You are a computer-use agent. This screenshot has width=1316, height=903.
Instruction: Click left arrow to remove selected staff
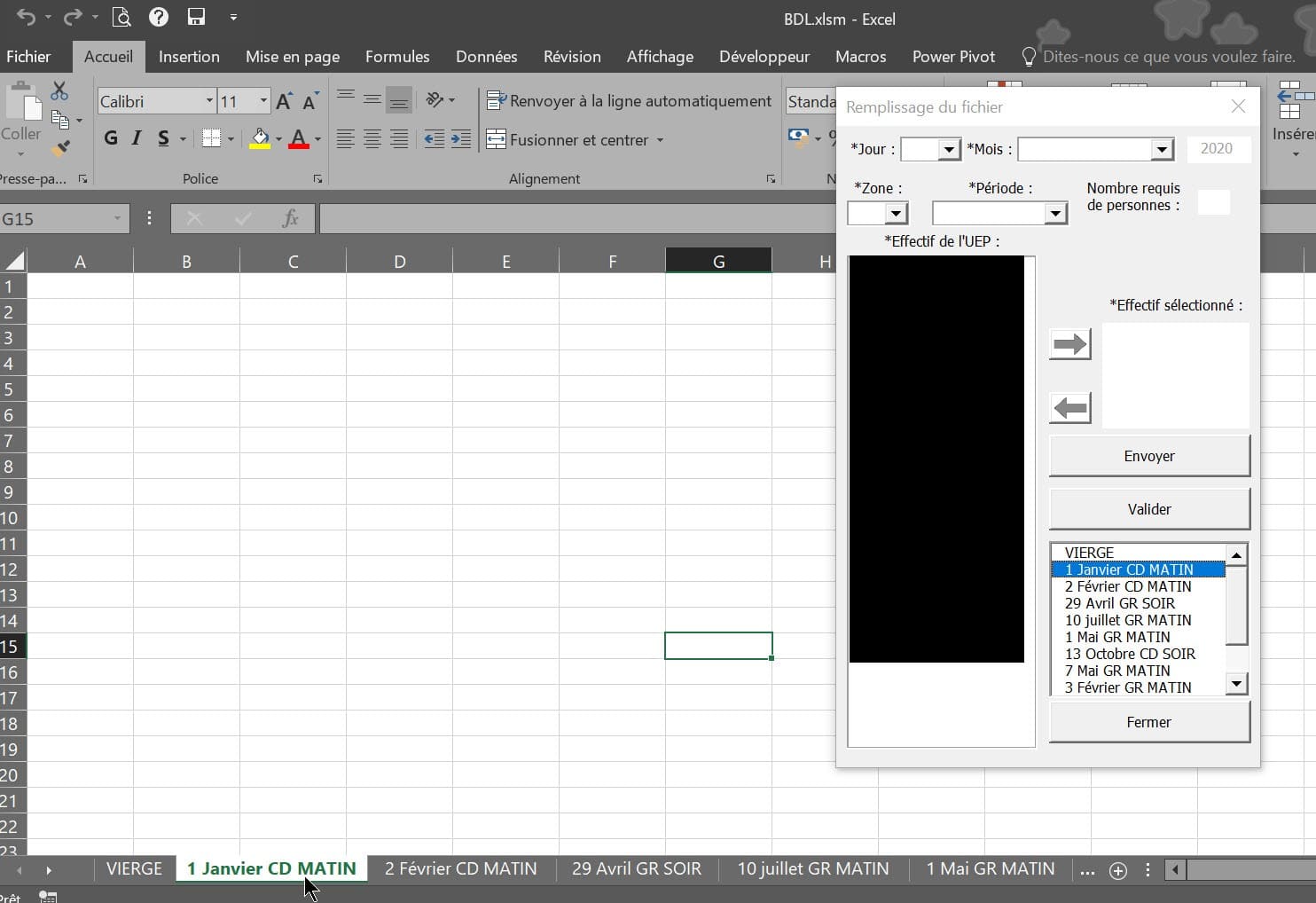[x=1069, y=408]
